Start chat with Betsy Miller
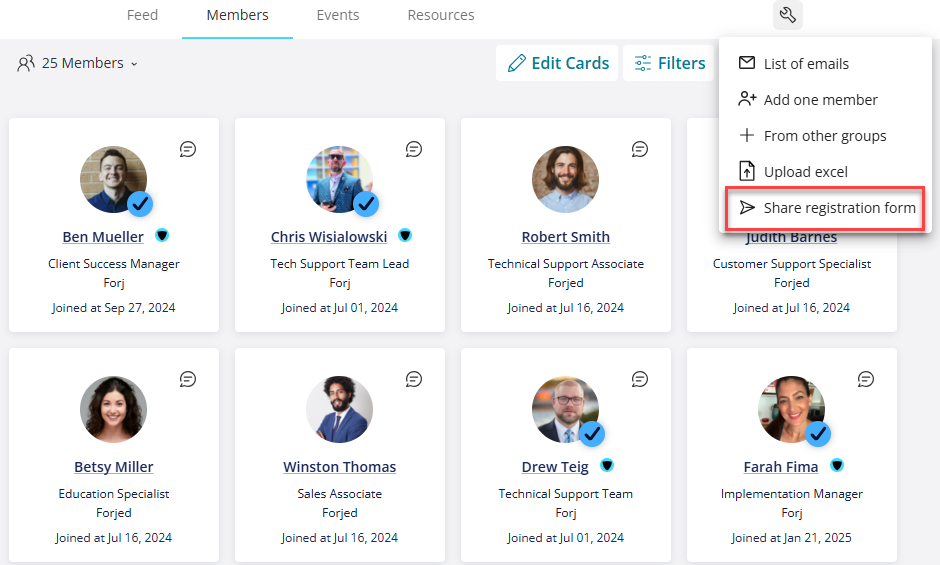 pos(188,379)
